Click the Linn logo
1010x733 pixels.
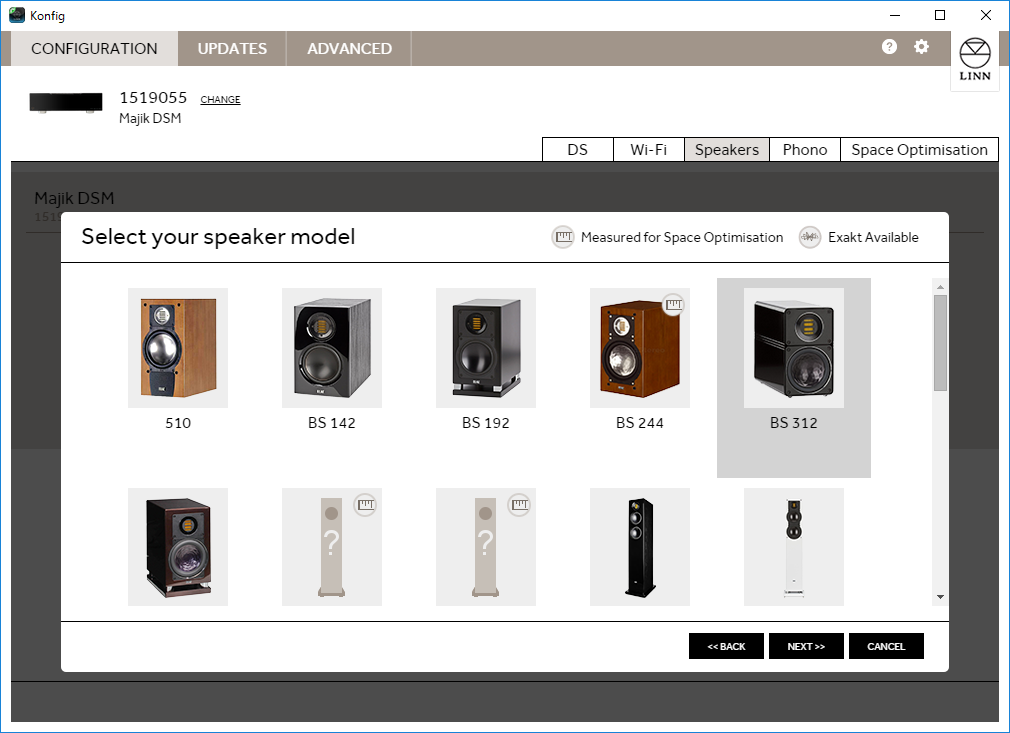coord(975,60)
